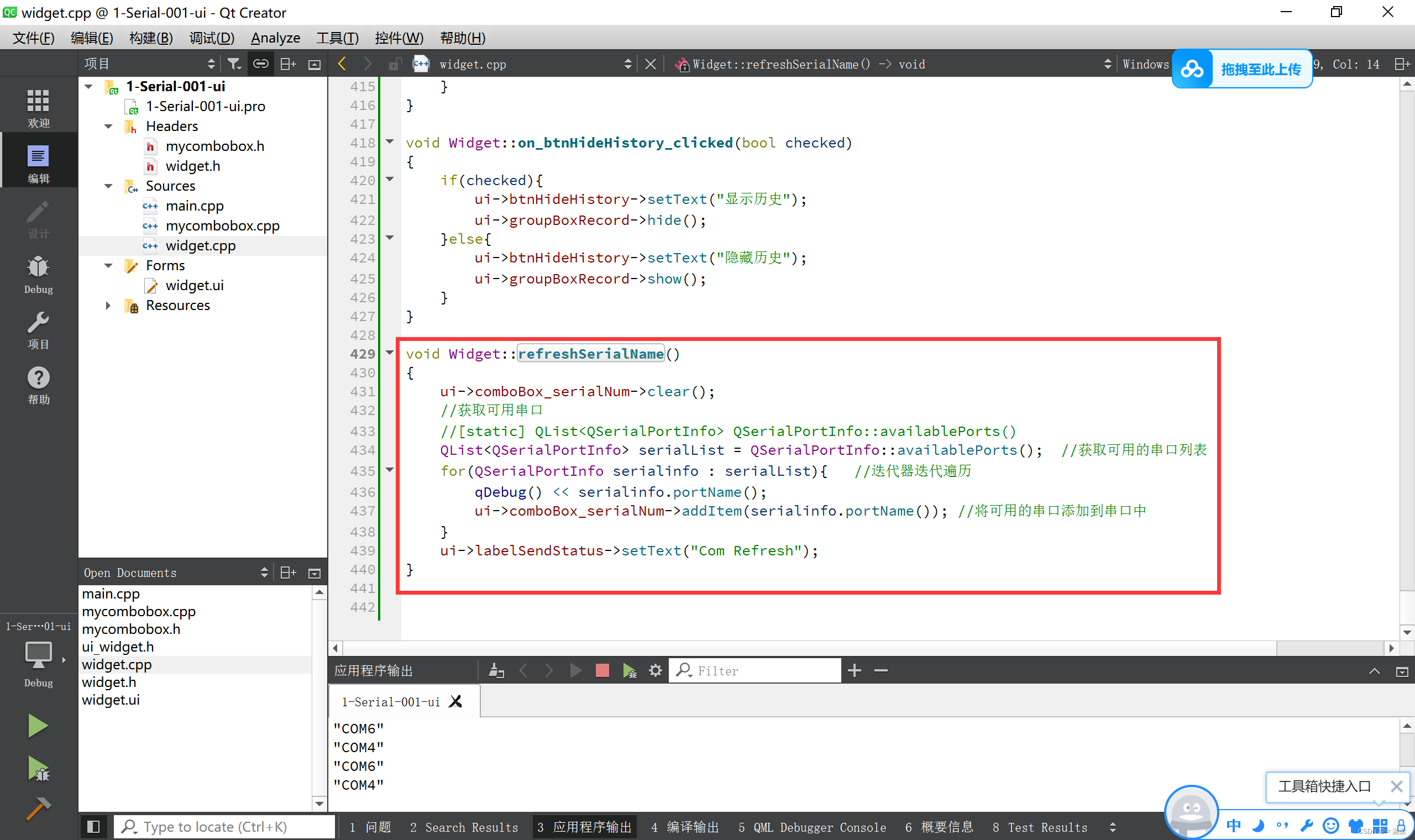Screen dimensions: 1415x840
Task: Toggle the left sidebar visibility button
Action: pyautogui.click(x=94, y=827)
